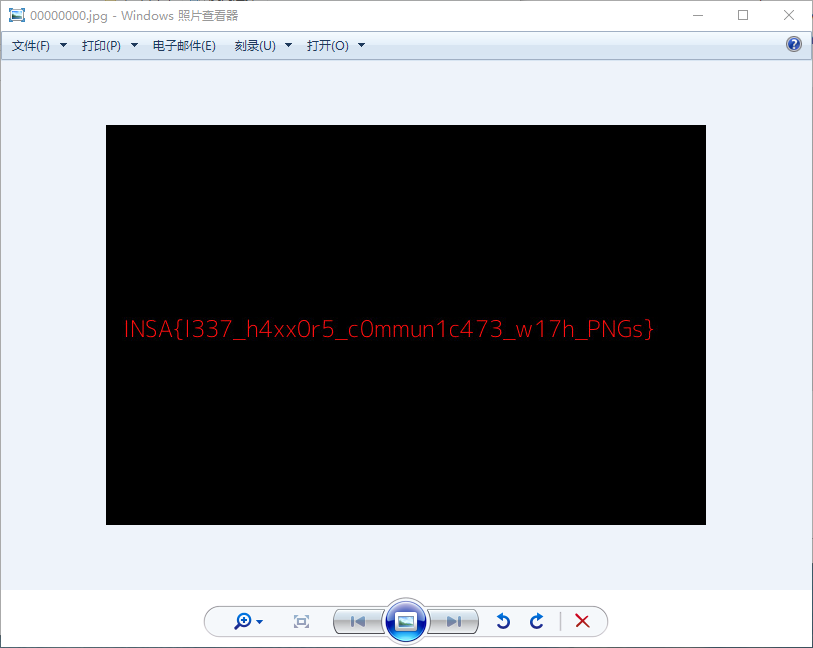Click the photo viewer title bar icon
This screenshot has width=813, height=648.
[x=17, y=16]
